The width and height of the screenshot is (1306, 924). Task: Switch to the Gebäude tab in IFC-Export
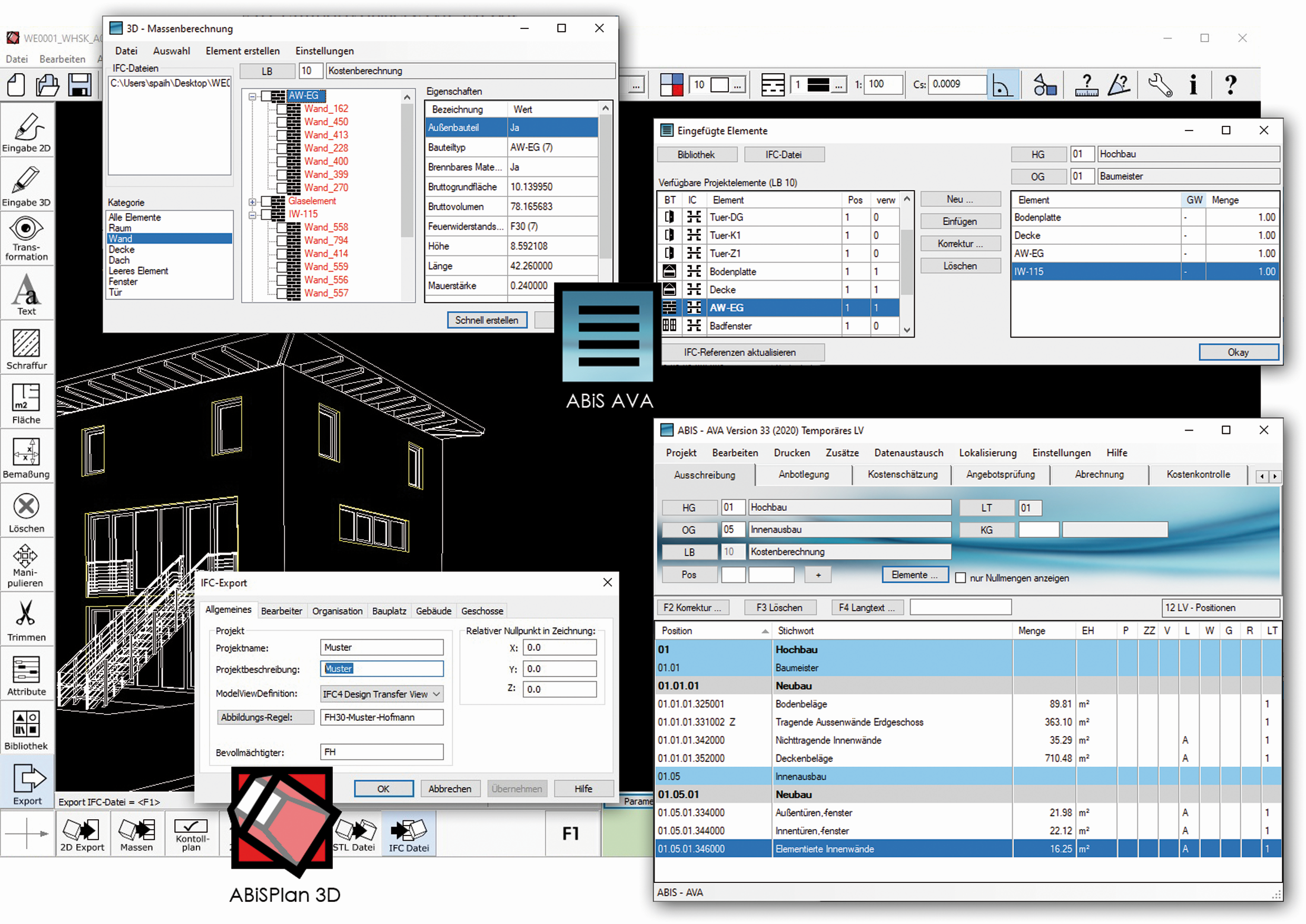point(433,611)
